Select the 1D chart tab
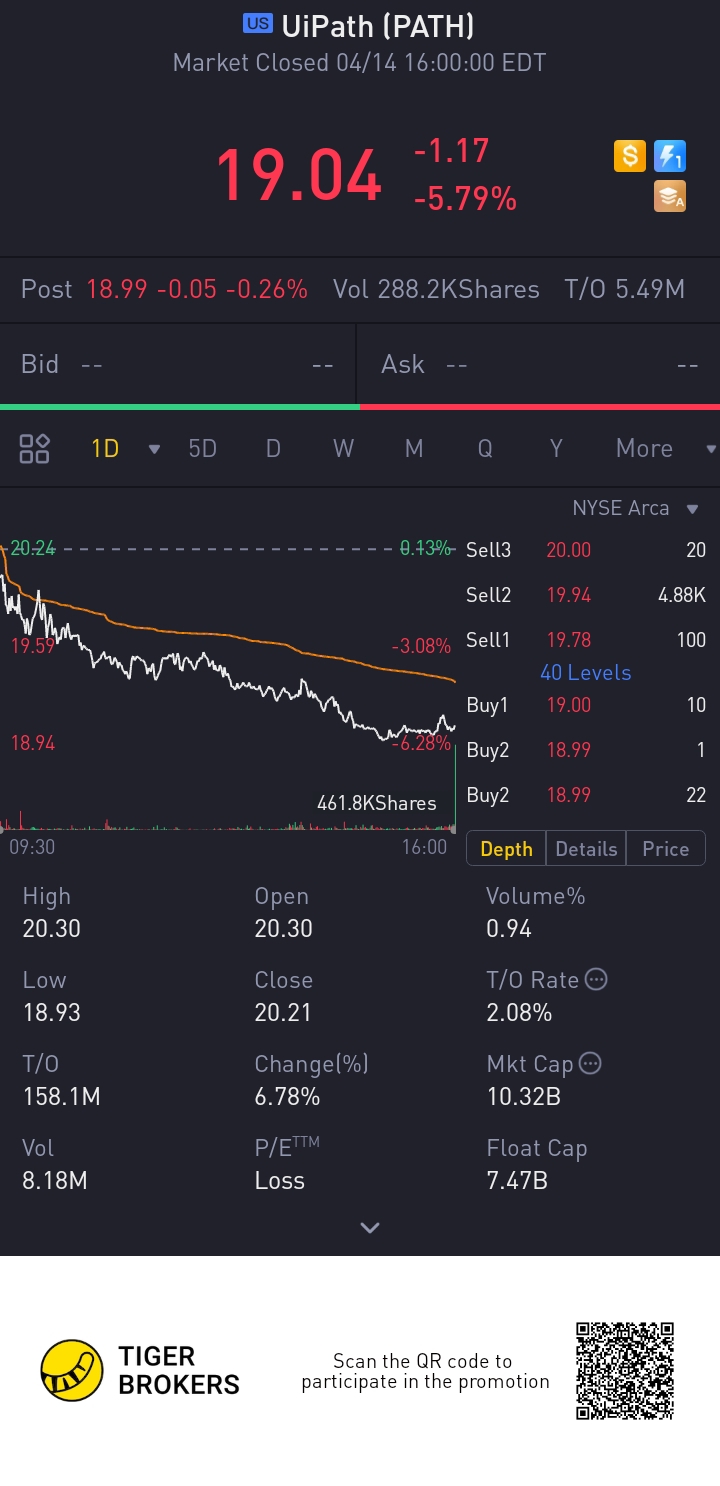This screenshot has height=1486, width=720. [x=105, y=448]
